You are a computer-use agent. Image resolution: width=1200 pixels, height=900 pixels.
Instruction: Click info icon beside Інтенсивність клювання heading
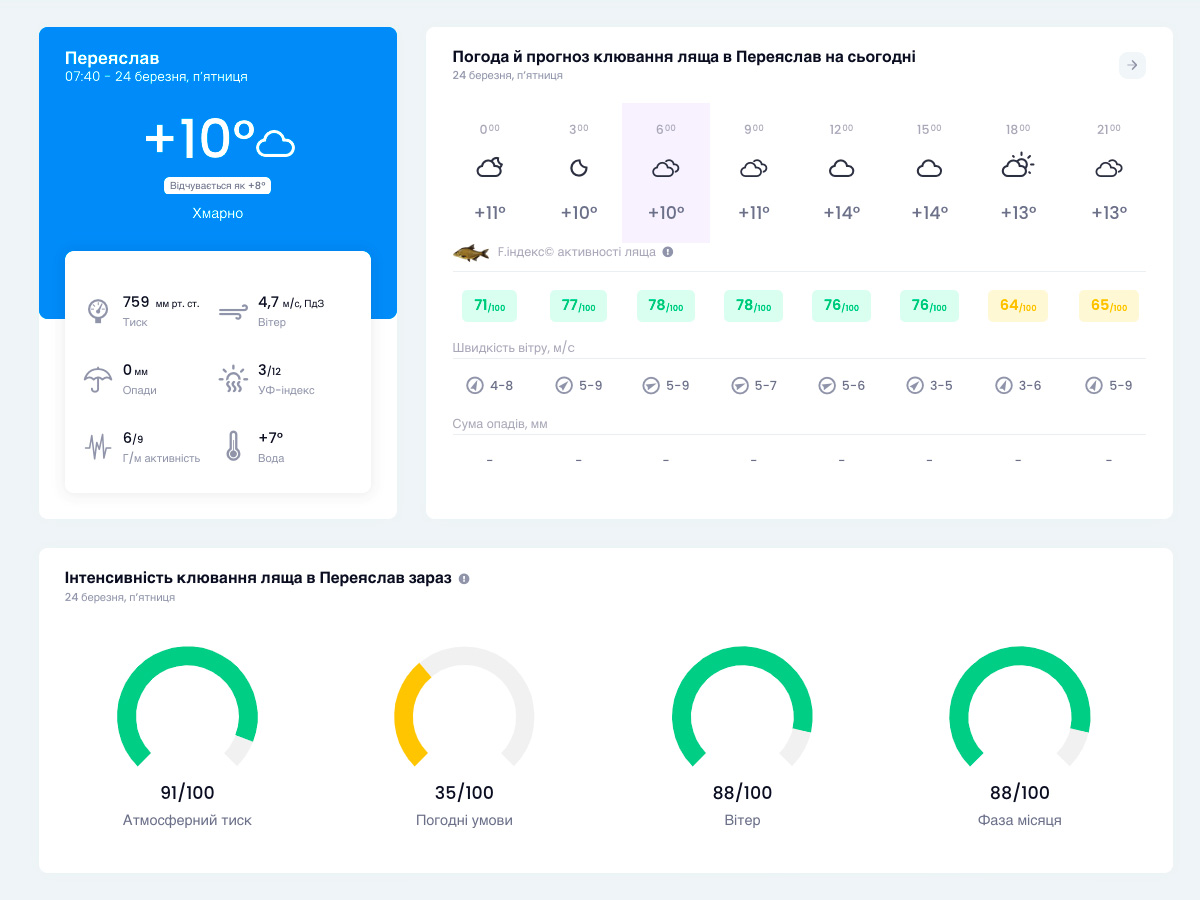464,579
